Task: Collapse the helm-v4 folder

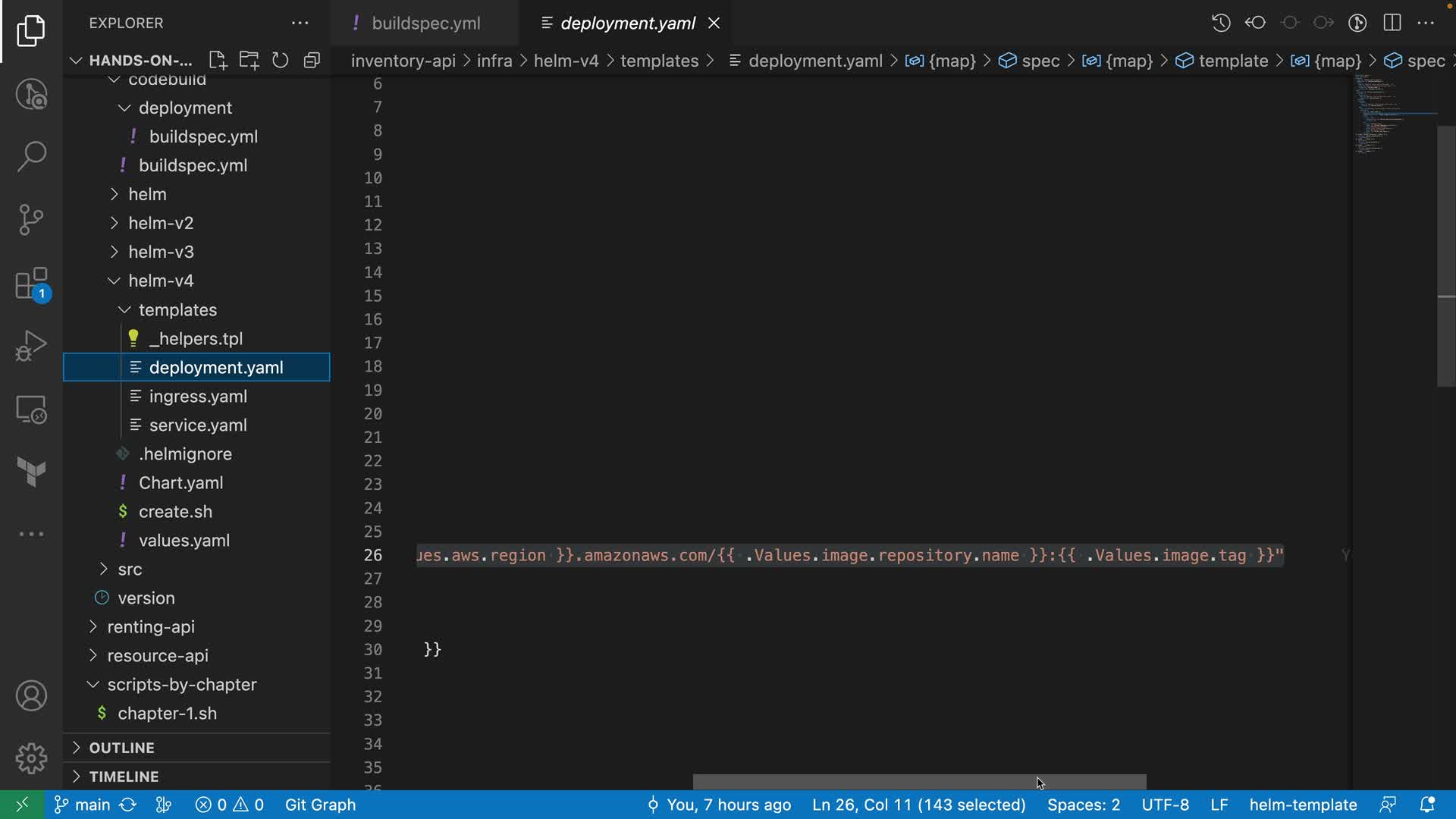Action: [x=161, y=281]
